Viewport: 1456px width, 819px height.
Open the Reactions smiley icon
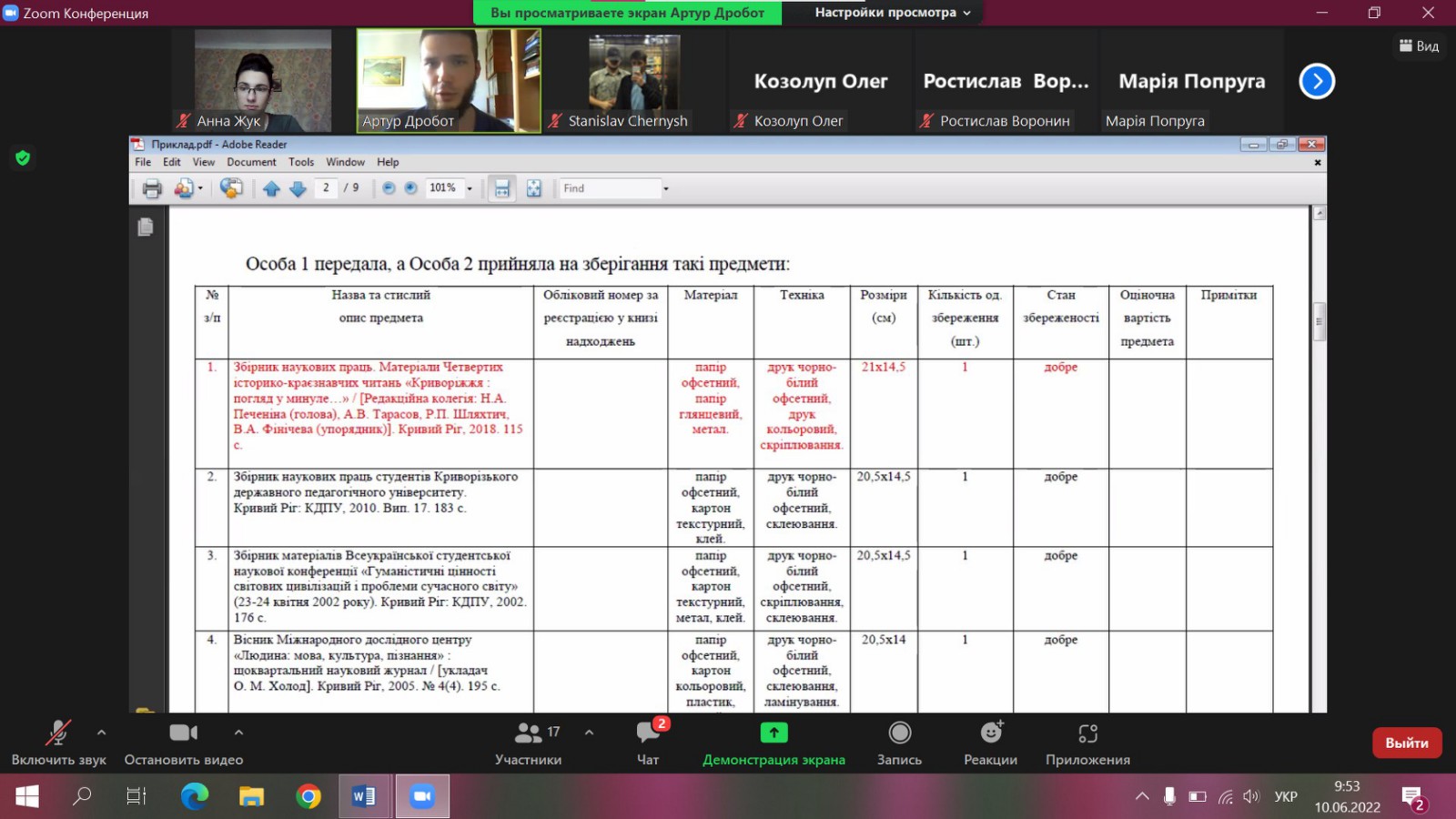click(990, 733)
